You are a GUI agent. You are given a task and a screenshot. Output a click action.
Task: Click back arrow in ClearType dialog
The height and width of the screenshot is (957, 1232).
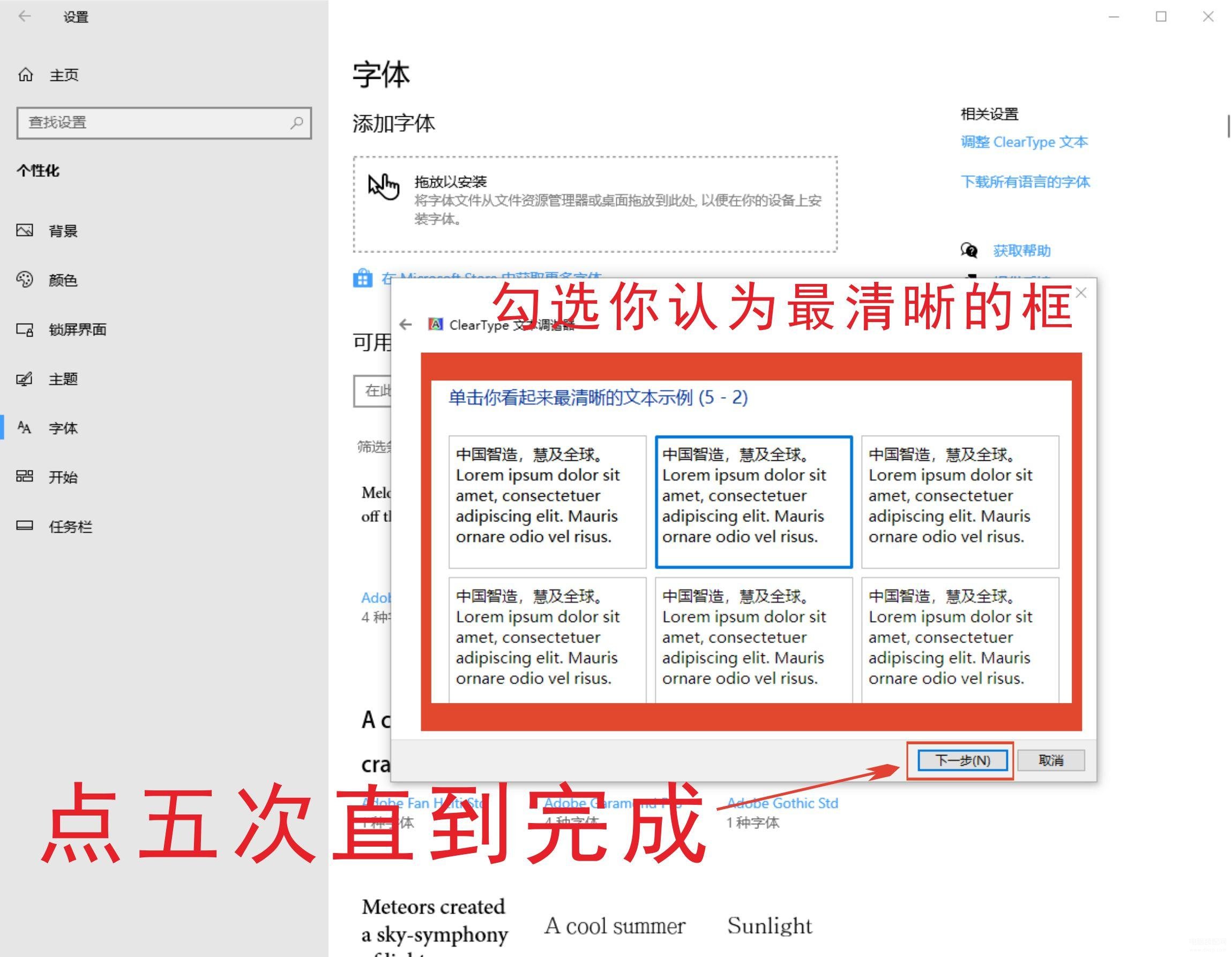point(406,324)
